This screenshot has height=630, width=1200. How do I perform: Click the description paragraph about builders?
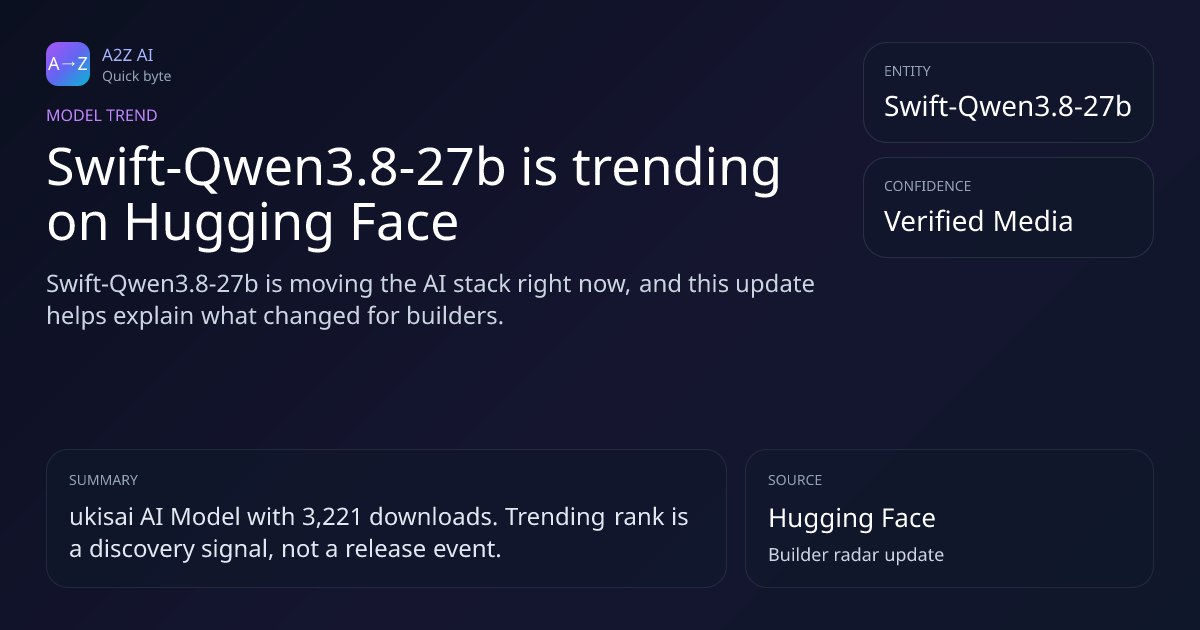pos(430,300)
